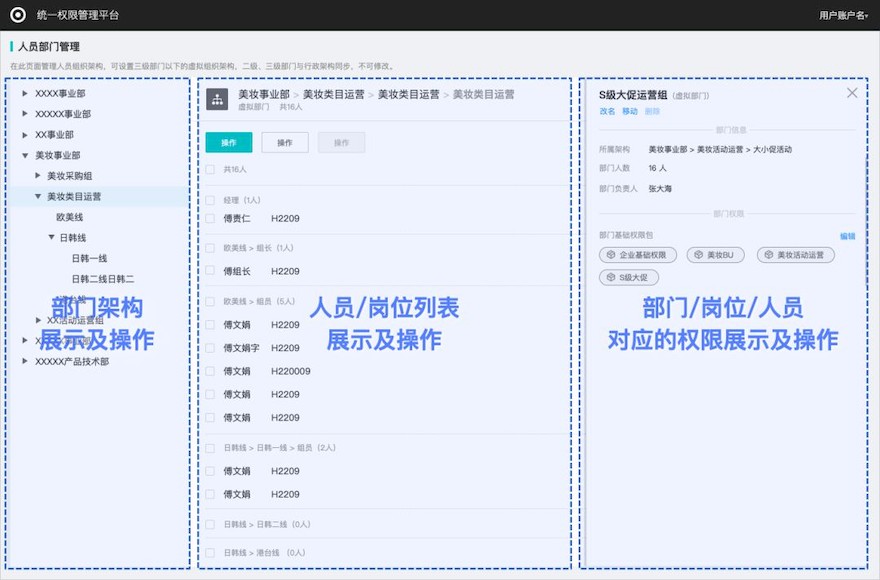Select the checkbox for 傅组长
880x580 pixels.
click(210, 271)
